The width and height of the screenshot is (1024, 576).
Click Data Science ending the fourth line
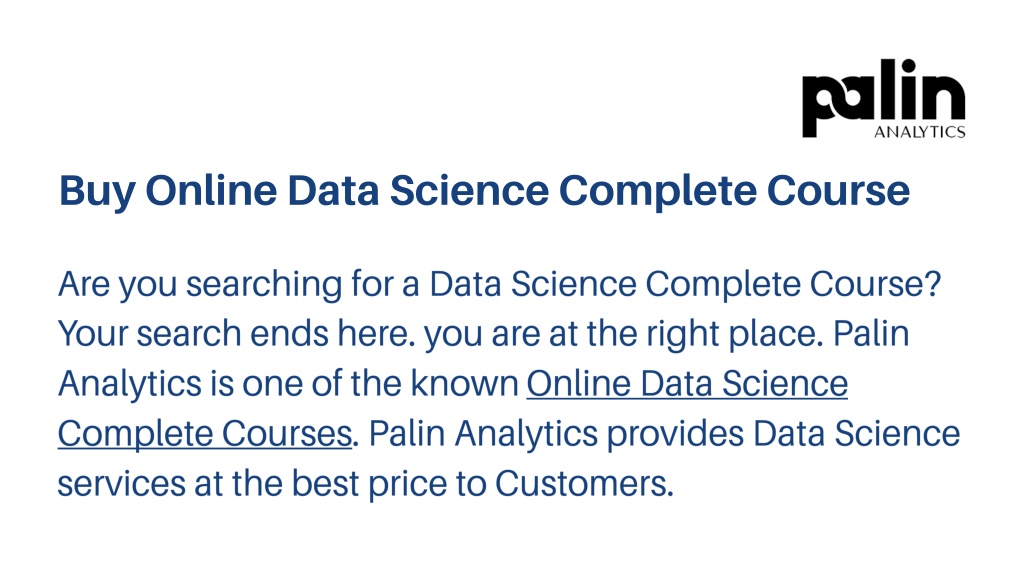(x=856, y=434)
